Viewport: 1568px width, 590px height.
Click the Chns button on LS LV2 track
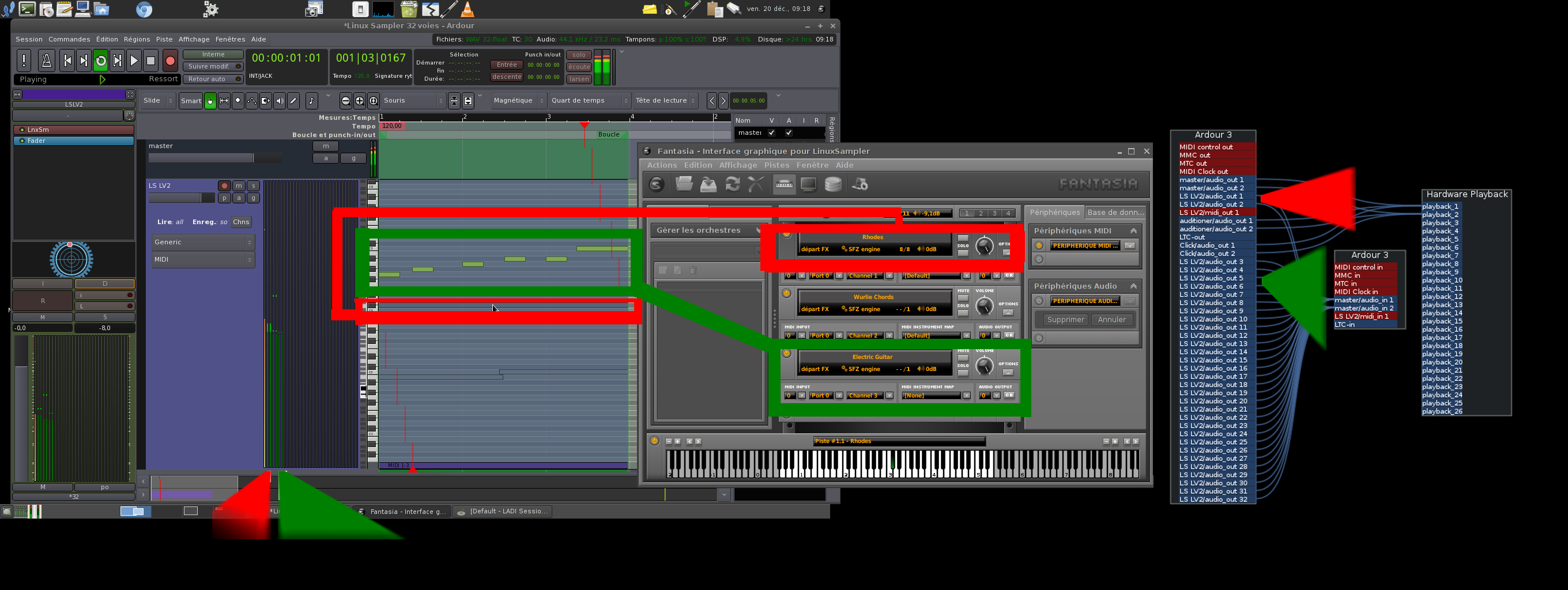tap(241, 222)
